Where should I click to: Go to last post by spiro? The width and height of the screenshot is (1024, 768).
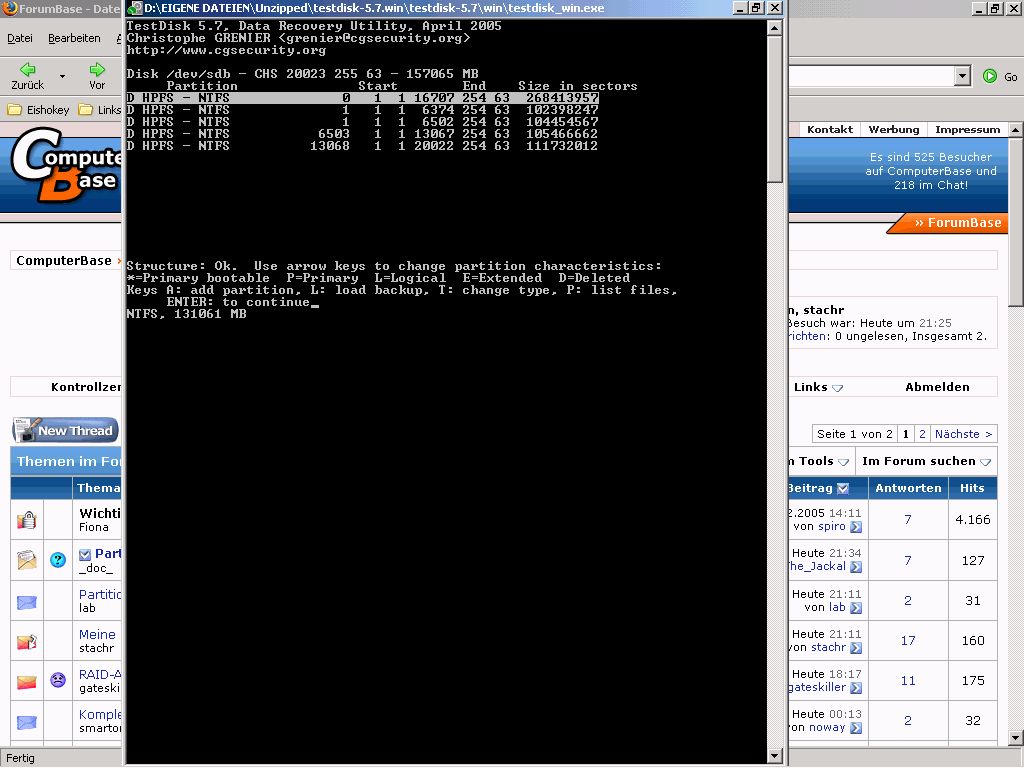[x=856, y=527]
